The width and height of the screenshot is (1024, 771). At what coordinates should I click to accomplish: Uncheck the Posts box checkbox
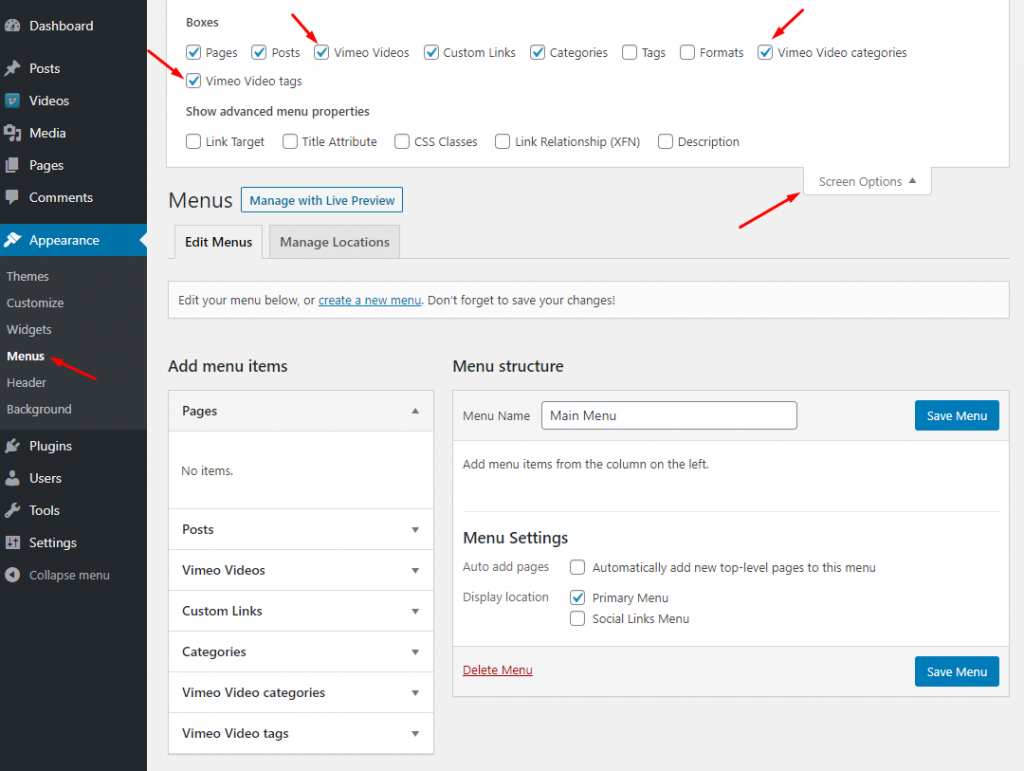coord(259,52)
